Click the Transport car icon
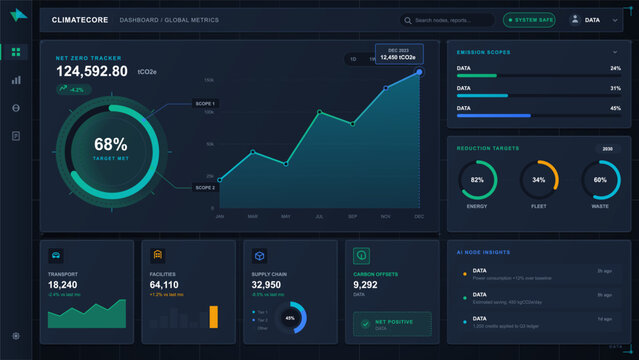 [56, 256]
